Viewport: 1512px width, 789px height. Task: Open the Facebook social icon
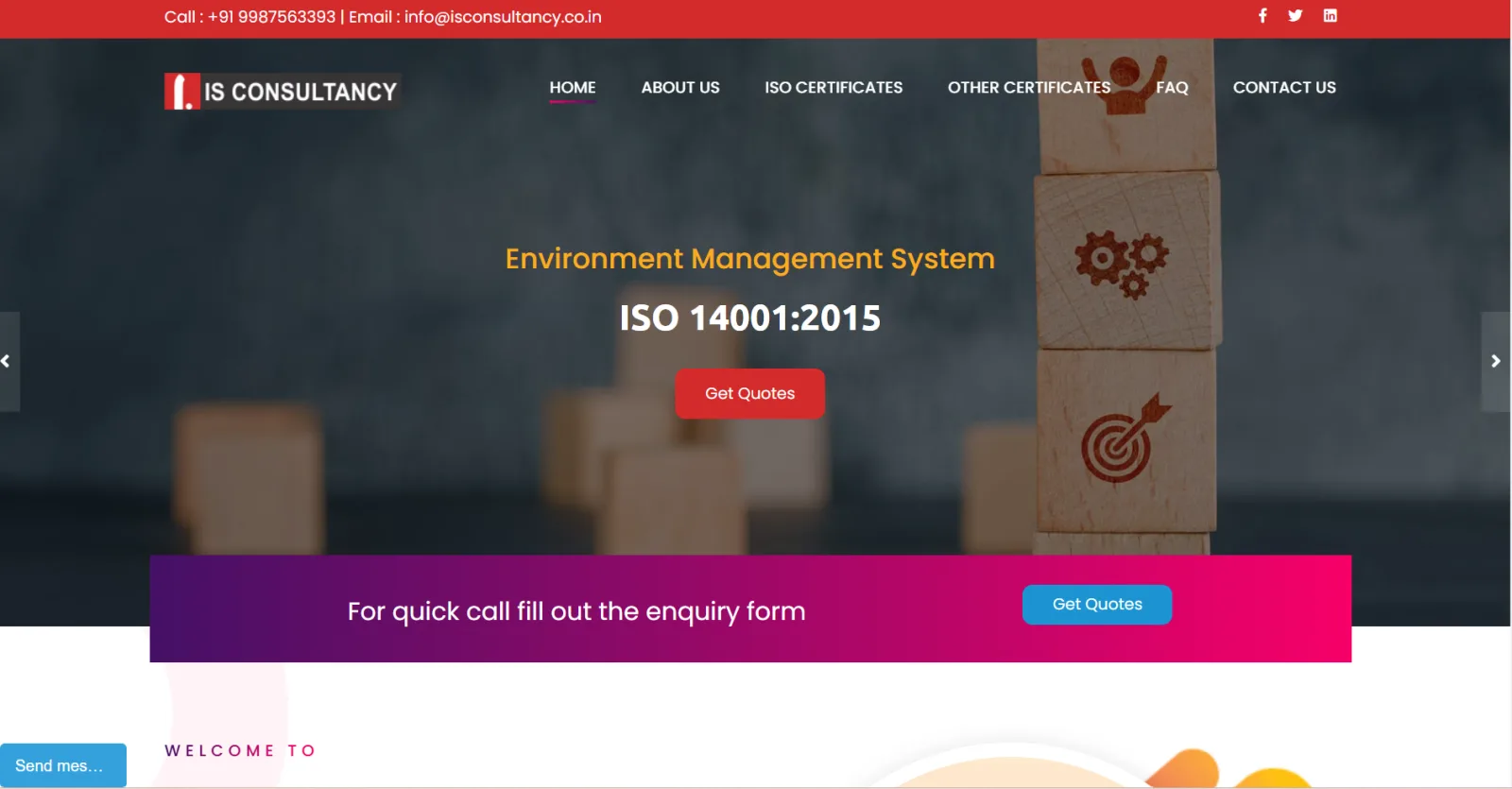[1263, 15]
